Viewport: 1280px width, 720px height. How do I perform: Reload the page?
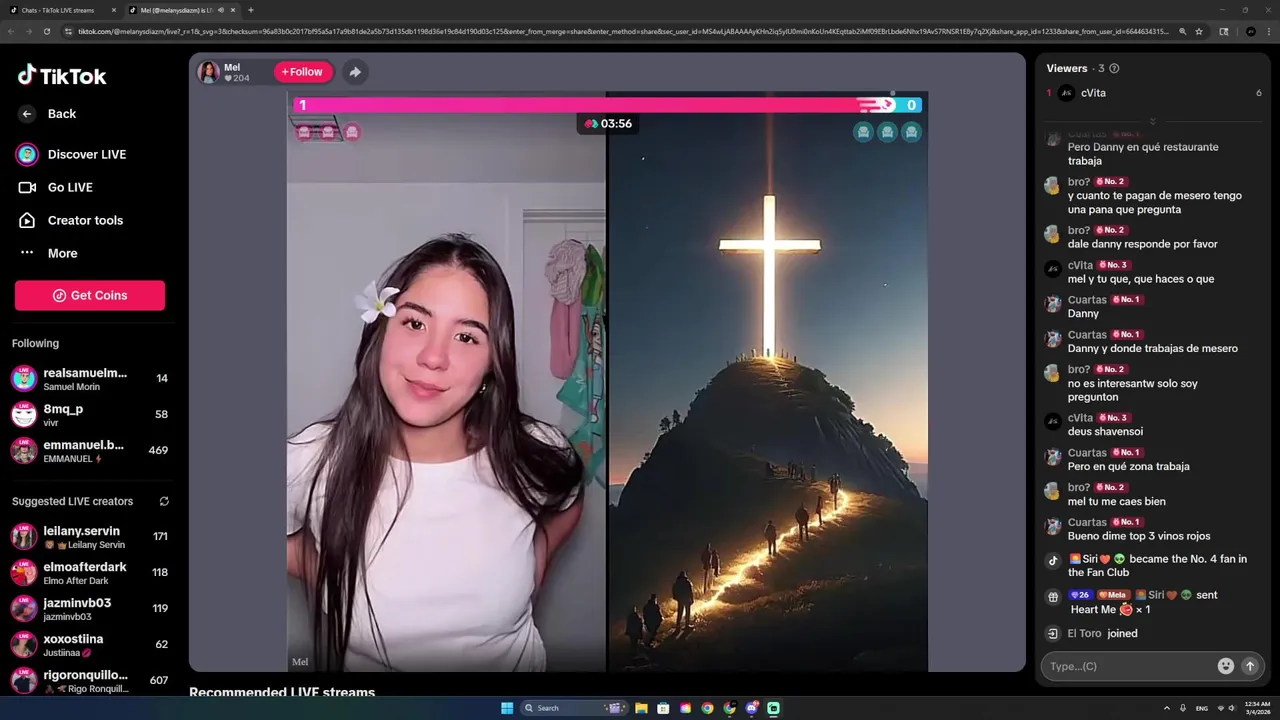coord(46,32)
